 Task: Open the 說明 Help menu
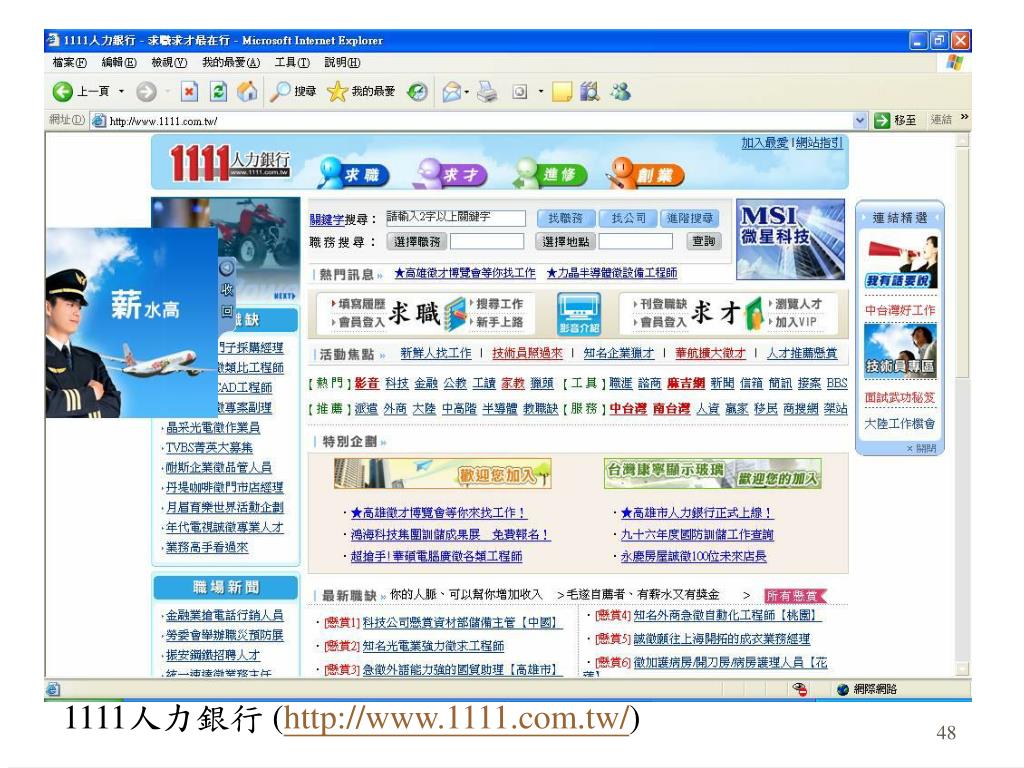coord(342,63)
